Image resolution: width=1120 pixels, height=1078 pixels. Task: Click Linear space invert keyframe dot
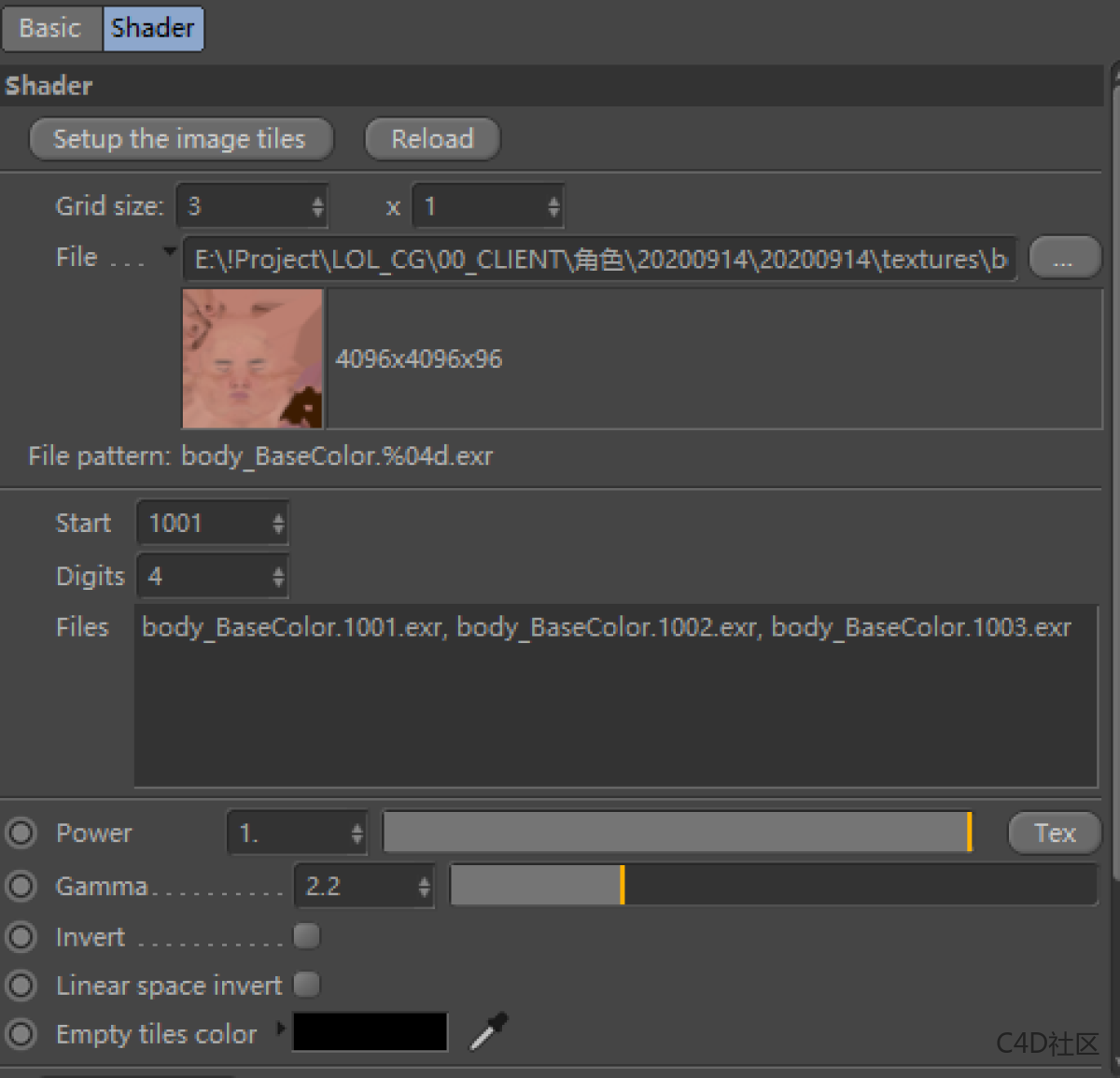pos(21,985)
